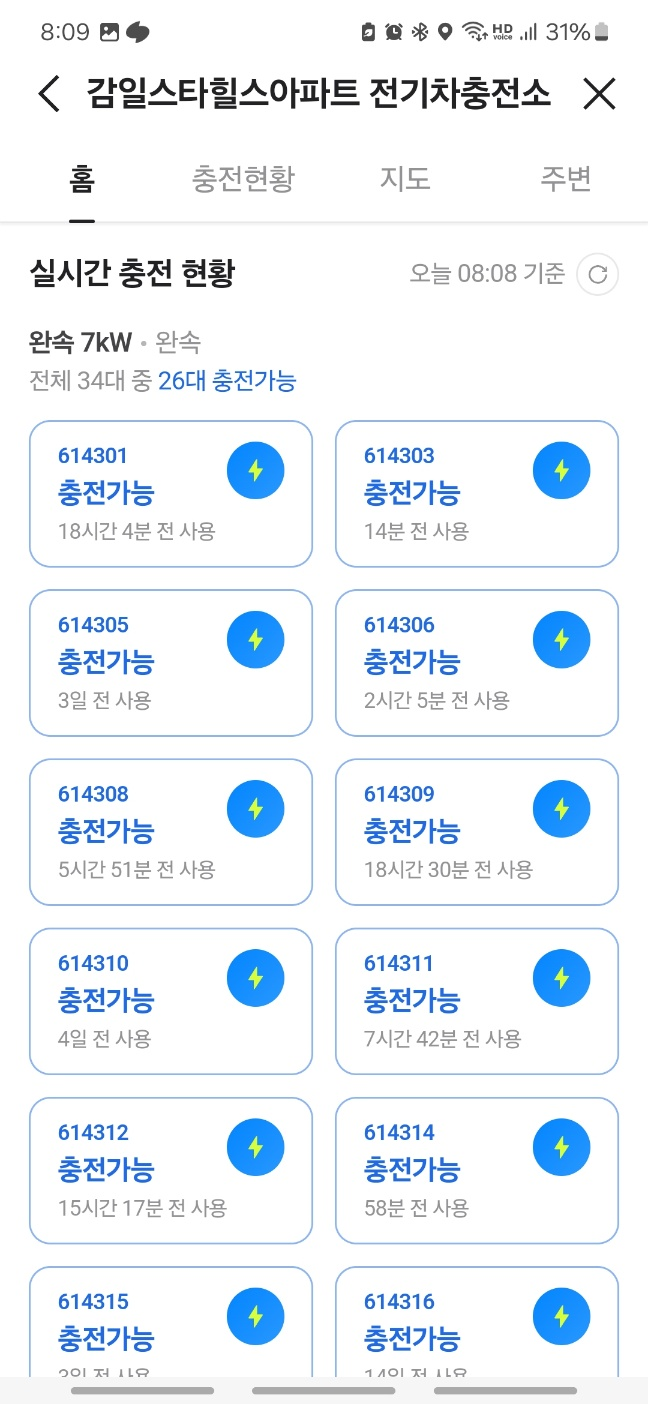Tap the lightning icon on charger 614312

click(x=256, y=1146)
